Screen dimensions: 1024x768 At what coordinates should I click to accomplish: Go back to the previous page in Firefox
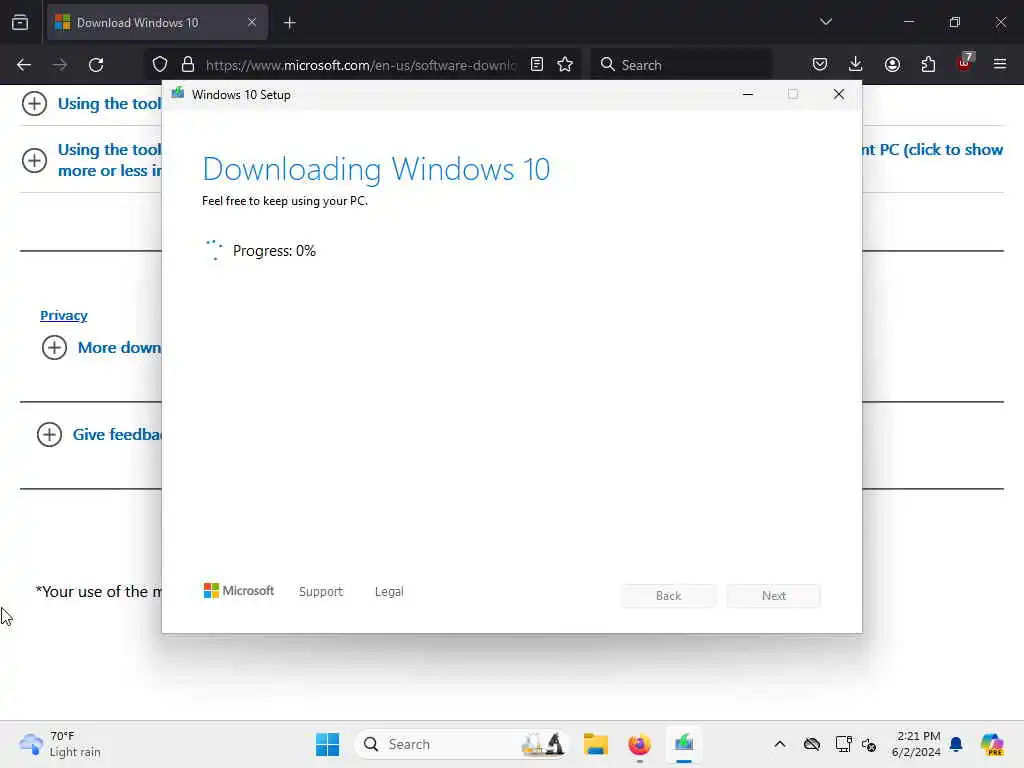(24, 65)
